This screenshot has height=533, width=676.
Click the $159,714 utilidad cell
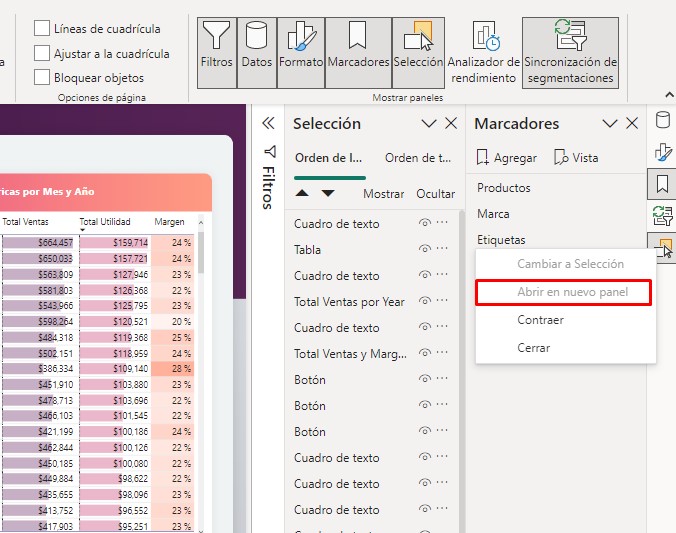(x=114, y=243)
